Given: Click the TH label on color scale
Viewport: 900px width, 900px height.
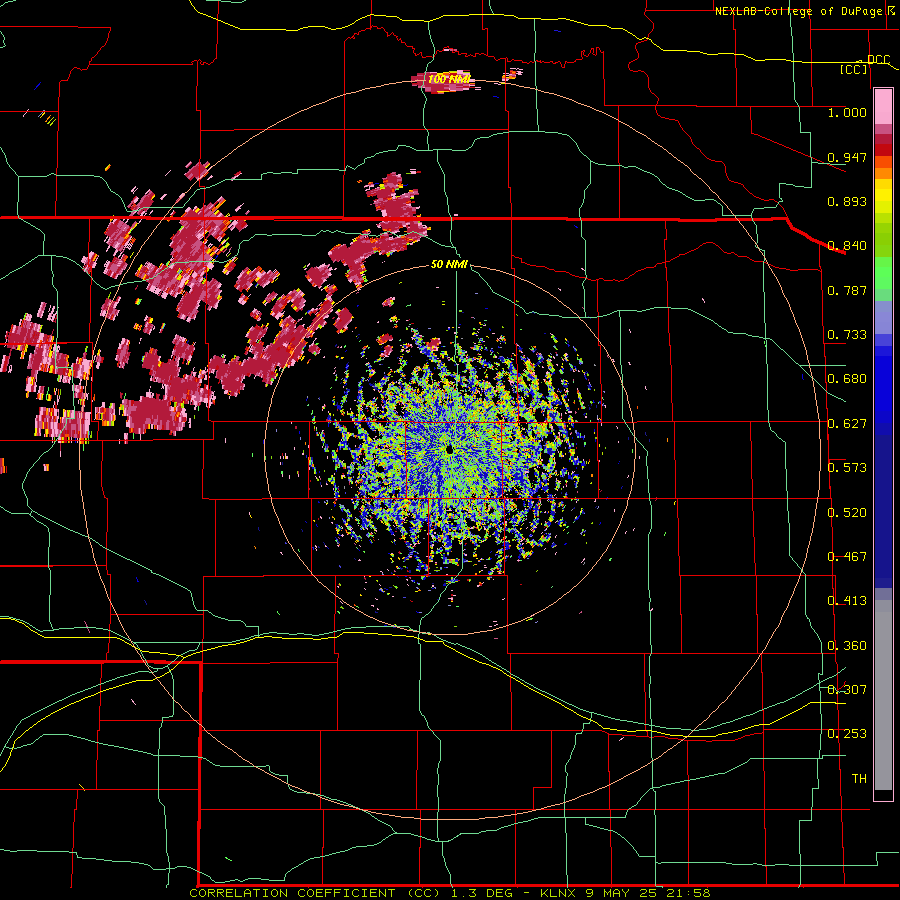Looking at the screenshot, I should click(859, 779).
